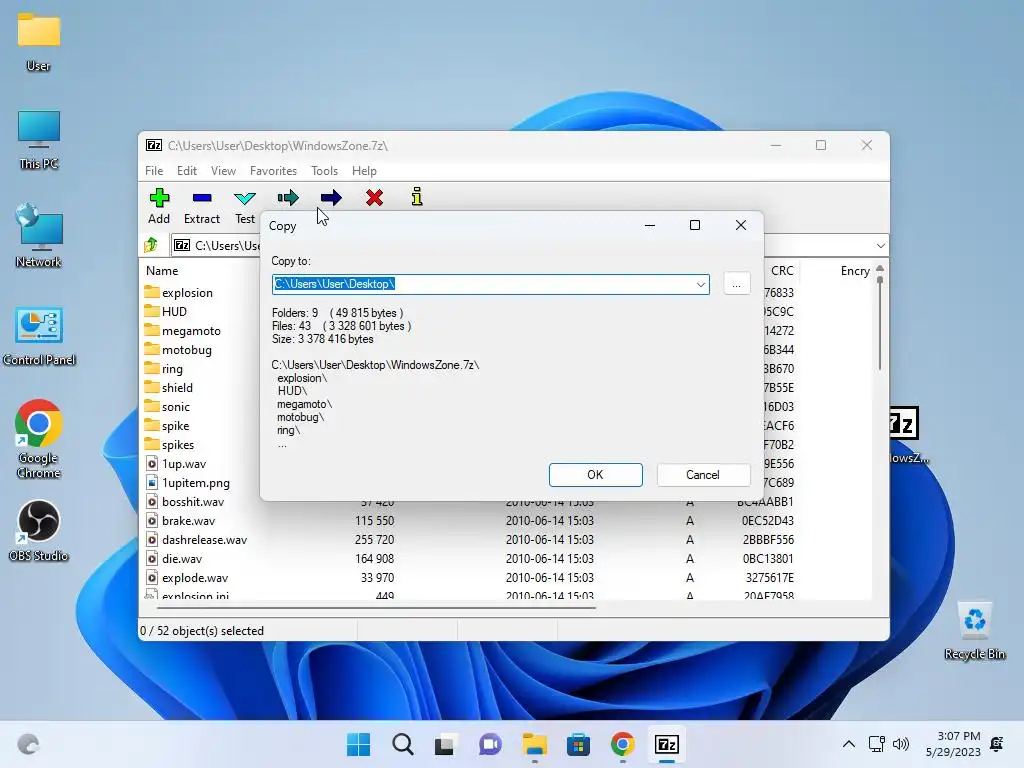Select the 1upitem.png file
This screenshot has width=1024, height=768.
(x=187, y=483)
